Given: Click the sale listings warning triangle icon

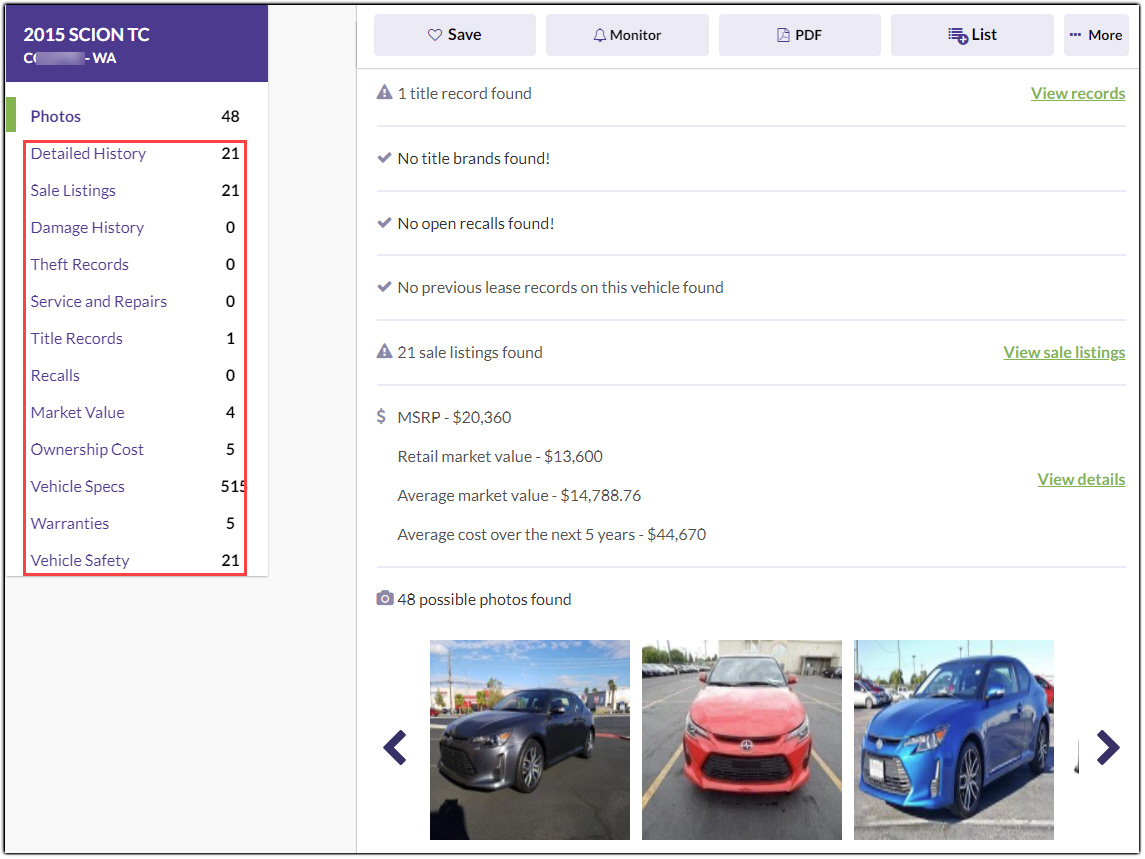Looking at the screenshot, I should tap(384, 352).
